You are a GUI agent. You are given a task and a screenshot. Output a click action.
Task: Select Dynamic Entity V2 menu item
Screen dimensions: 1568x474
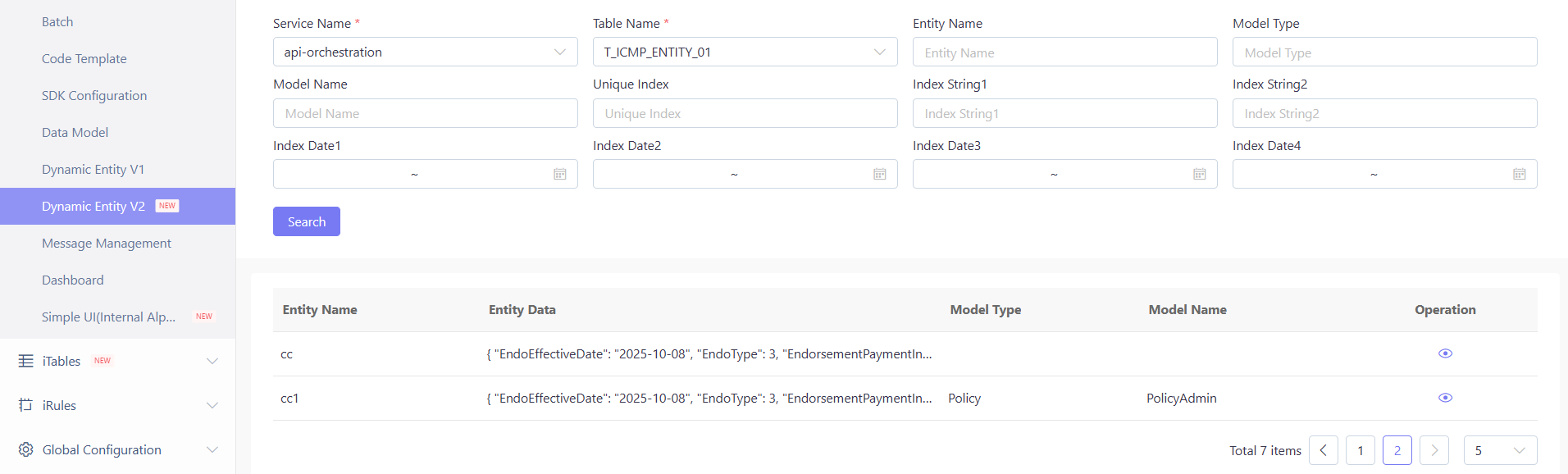[x=118, y=207]
